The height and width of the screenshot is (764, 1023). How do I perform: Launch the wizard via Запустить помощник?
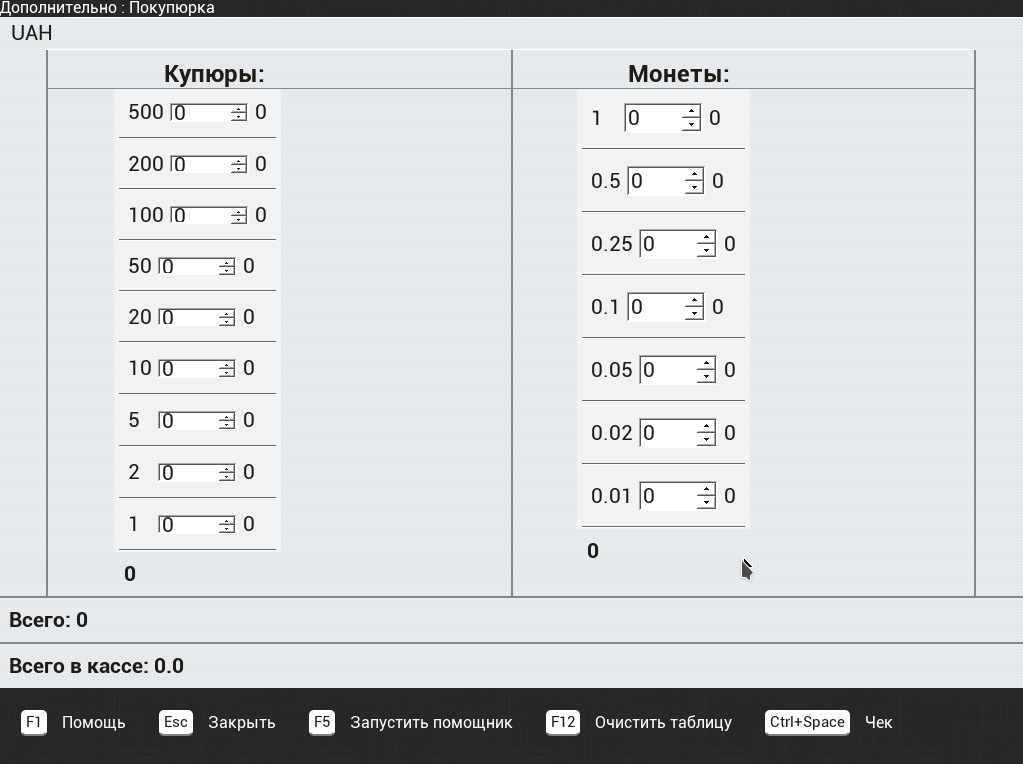pos(431,722)
